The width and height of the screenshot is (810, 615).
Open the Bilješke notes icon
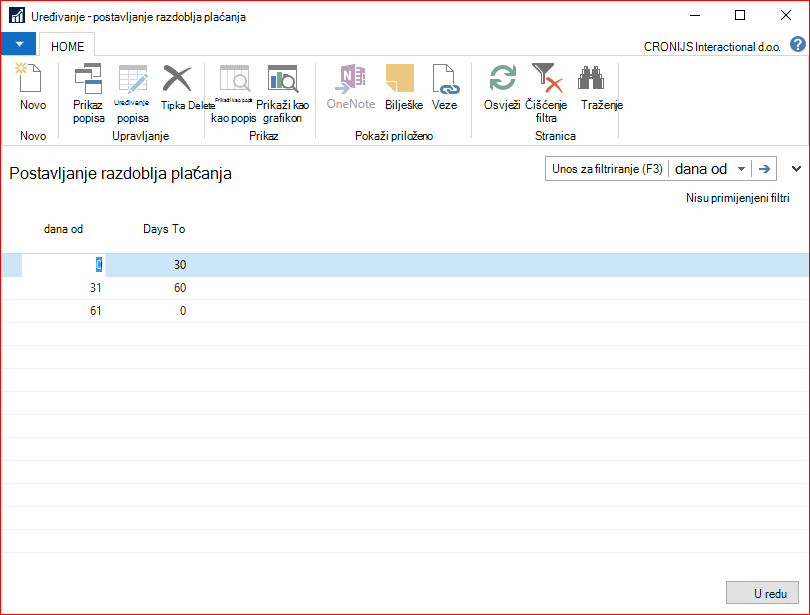pos(400,78)
